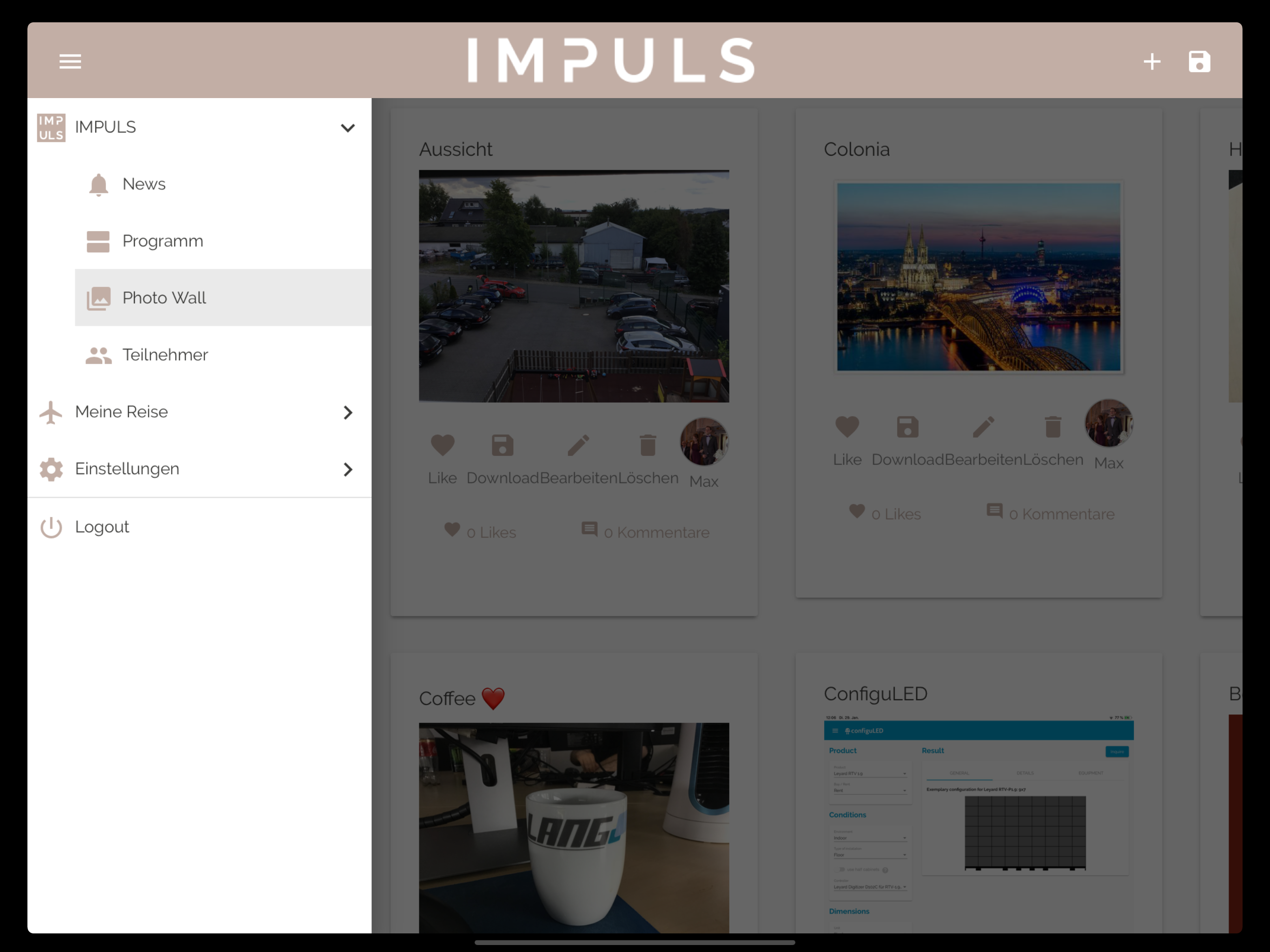Collapse the IMPULS section chevron

tap(347, 127)
